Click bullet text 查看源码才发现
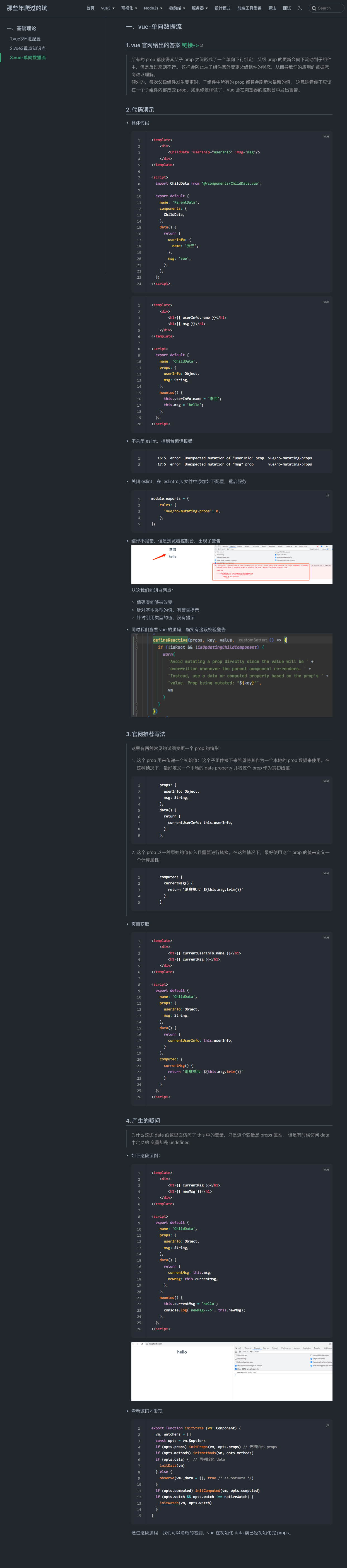Viewport: 347px width, 1568px height. coord(147,1411)
